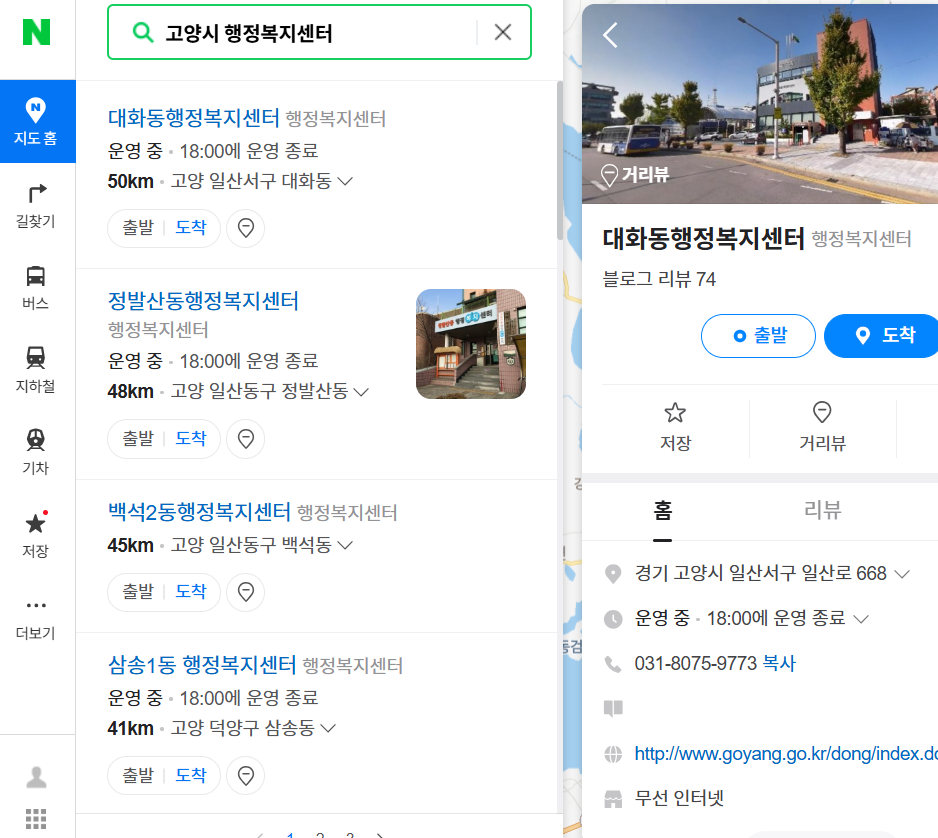
Task: Expand operating hours in detail panel
Action: click(x=861, y=619)
